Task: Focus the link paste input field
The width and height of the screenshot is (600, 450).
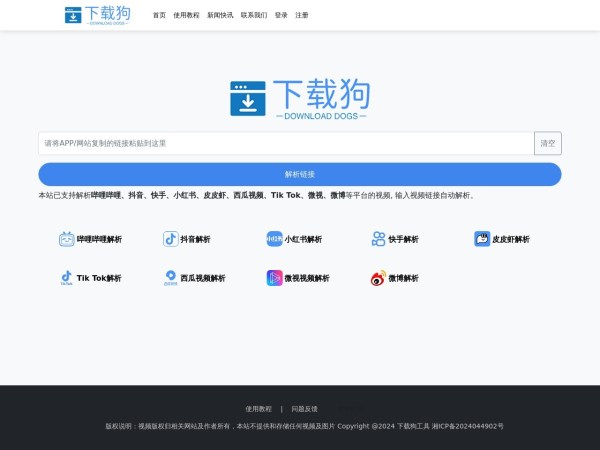Action: pyautogui.click(x=286, y=143)
